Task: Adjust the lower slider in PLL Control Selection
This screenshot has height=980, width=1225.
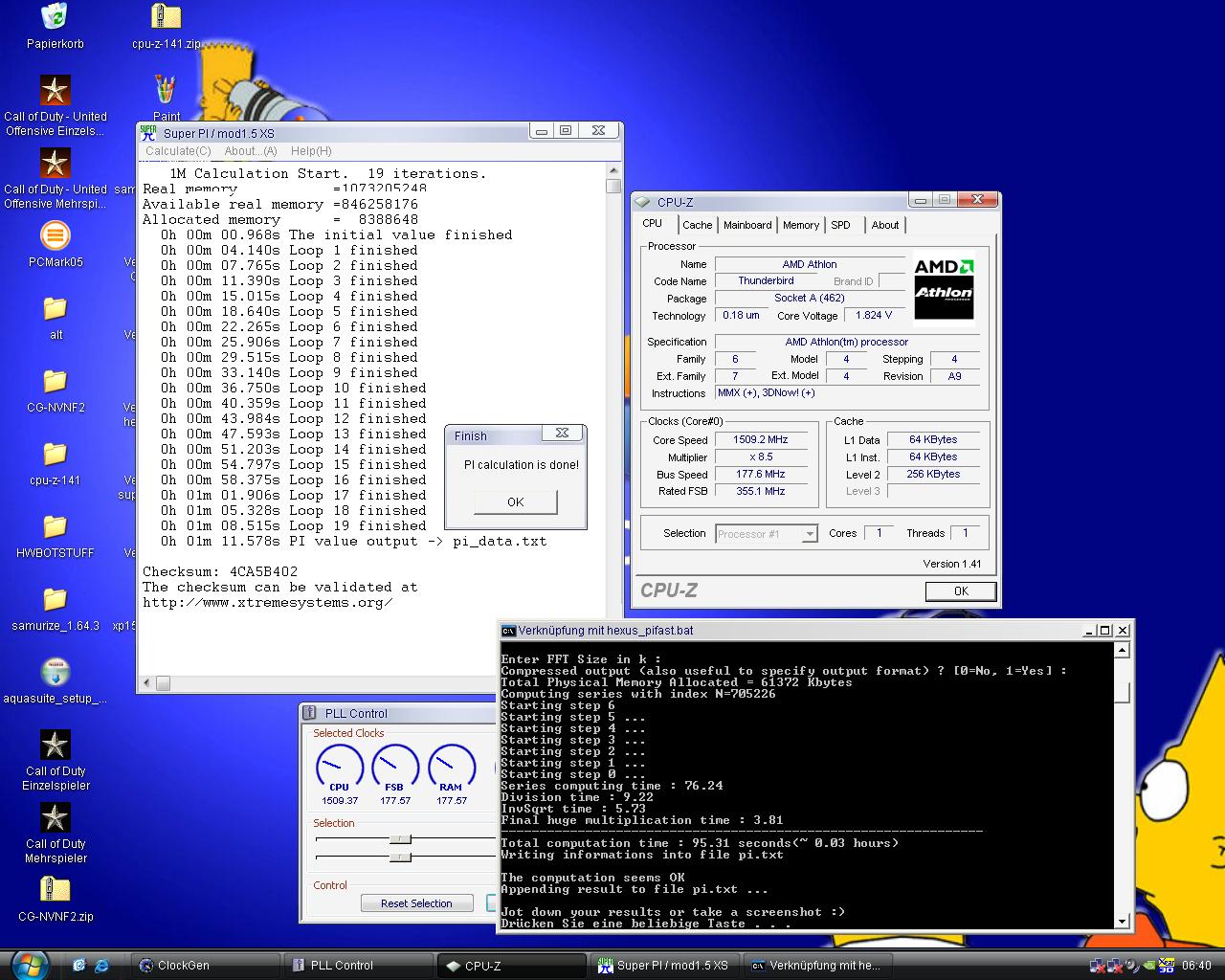Action: (401, 857)
